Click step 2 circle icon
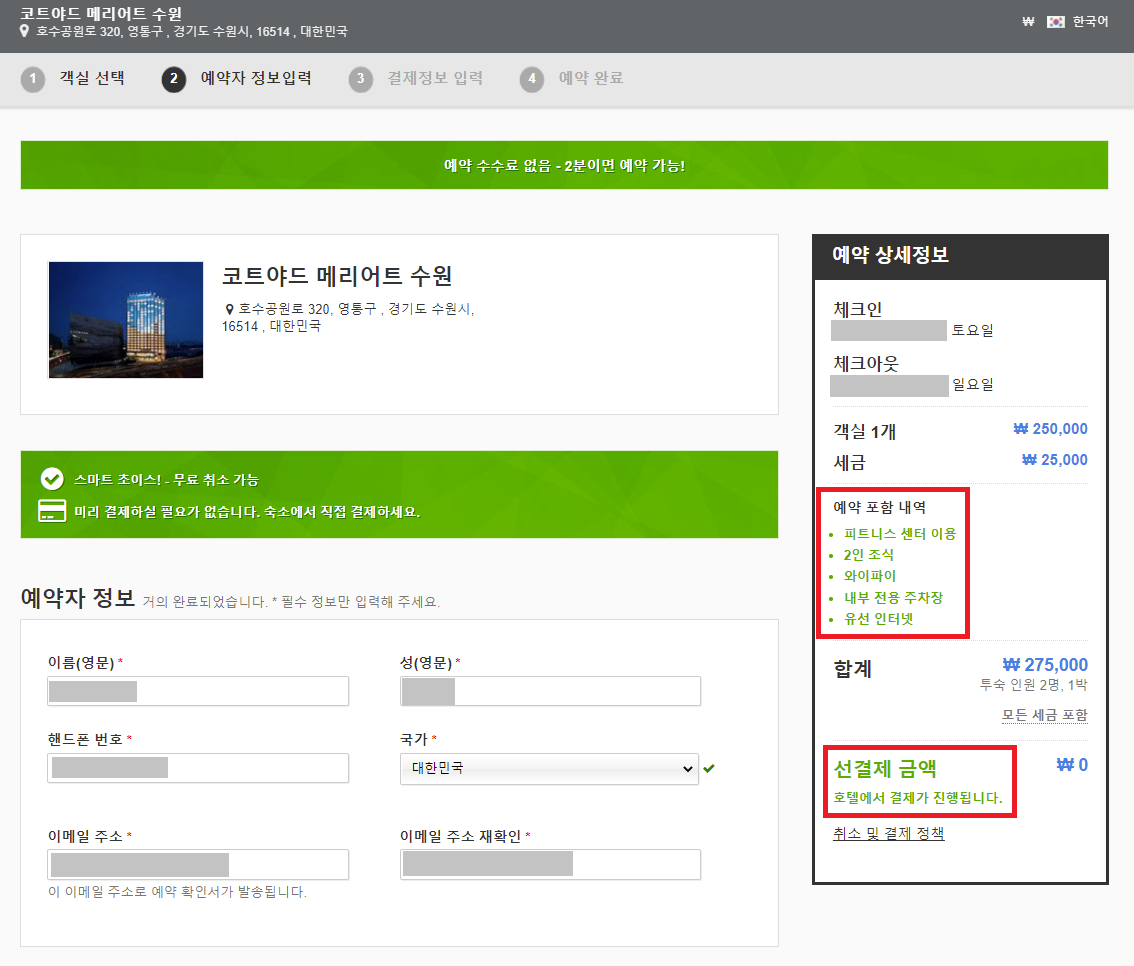The height and width of the screenshot is (966, 1134). click(x=174, y=79)
